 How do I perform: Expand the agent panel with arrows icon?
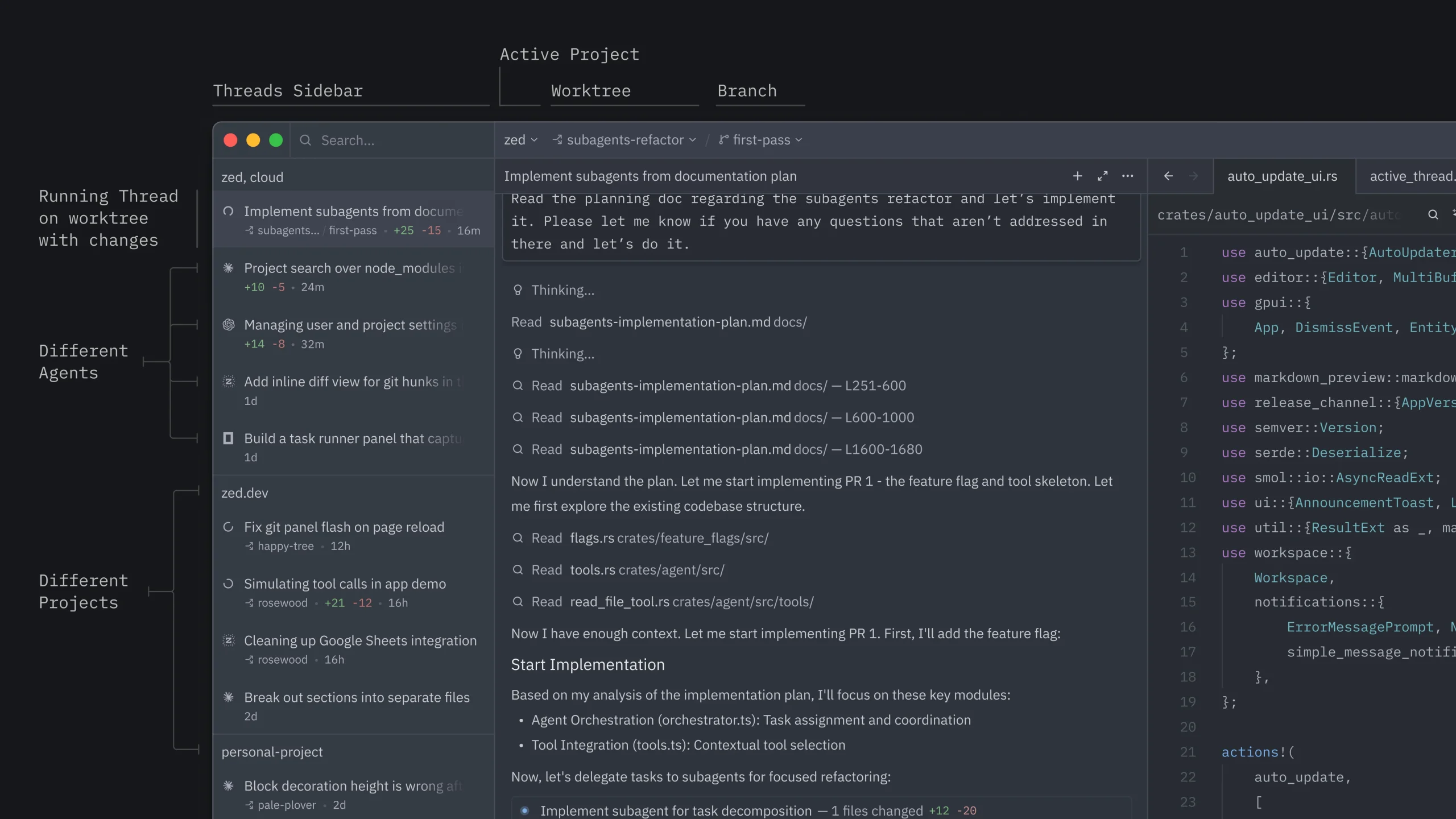1102,176
